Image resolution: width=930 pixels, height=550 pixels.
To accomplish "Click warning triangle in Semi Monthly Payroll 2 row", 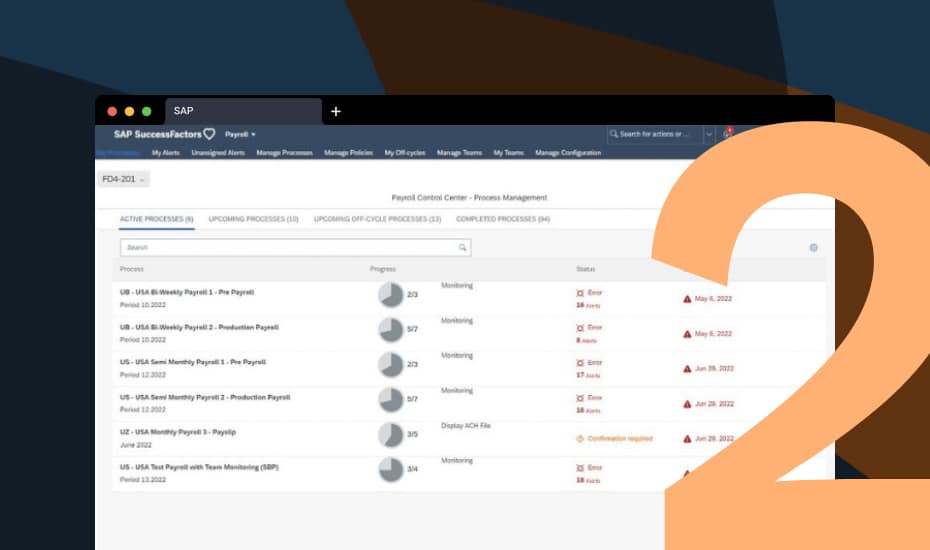I will tap(687, 404).
